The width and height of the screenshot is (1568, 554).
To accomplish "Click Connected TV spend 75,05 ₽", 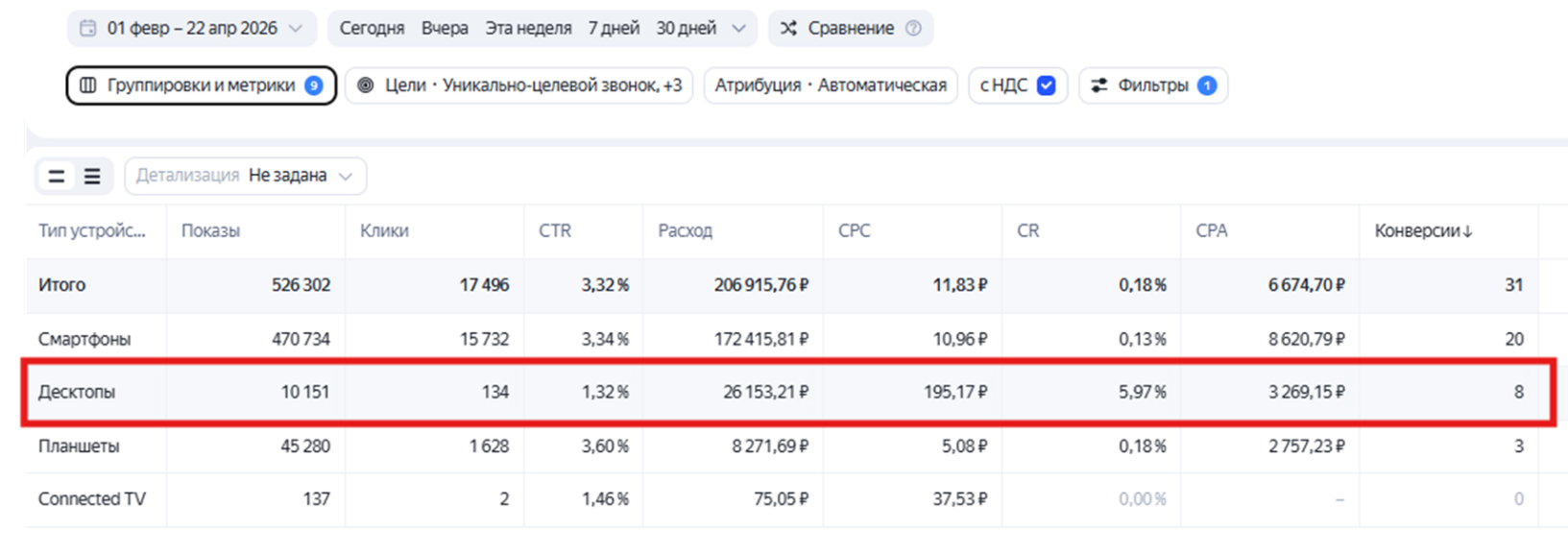I will click(781, 499).
